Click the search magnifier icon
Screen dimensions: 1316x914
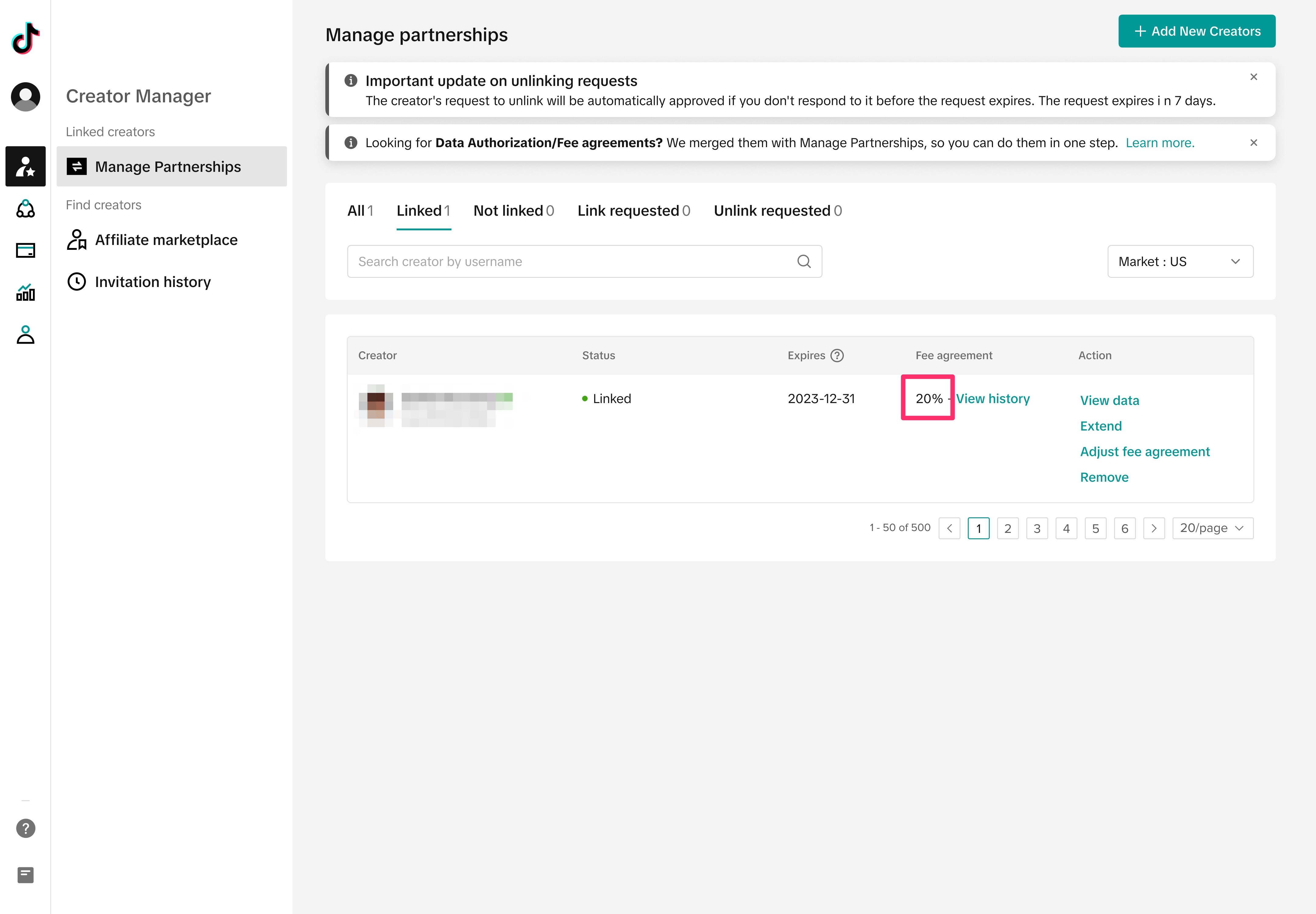click(x=803, y=262)
